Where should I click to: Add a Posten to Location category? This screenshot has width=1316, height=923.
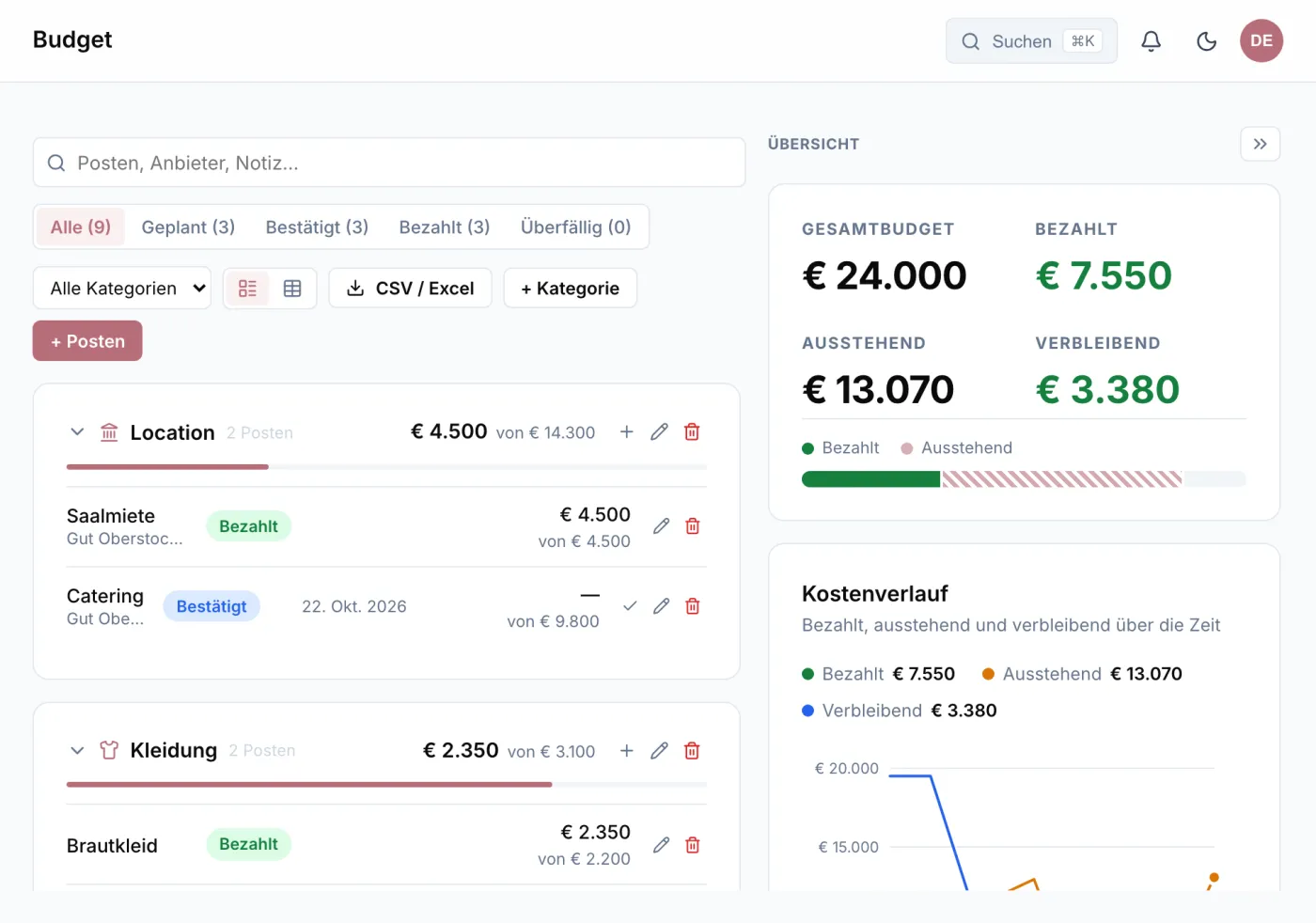click(627, 431)
